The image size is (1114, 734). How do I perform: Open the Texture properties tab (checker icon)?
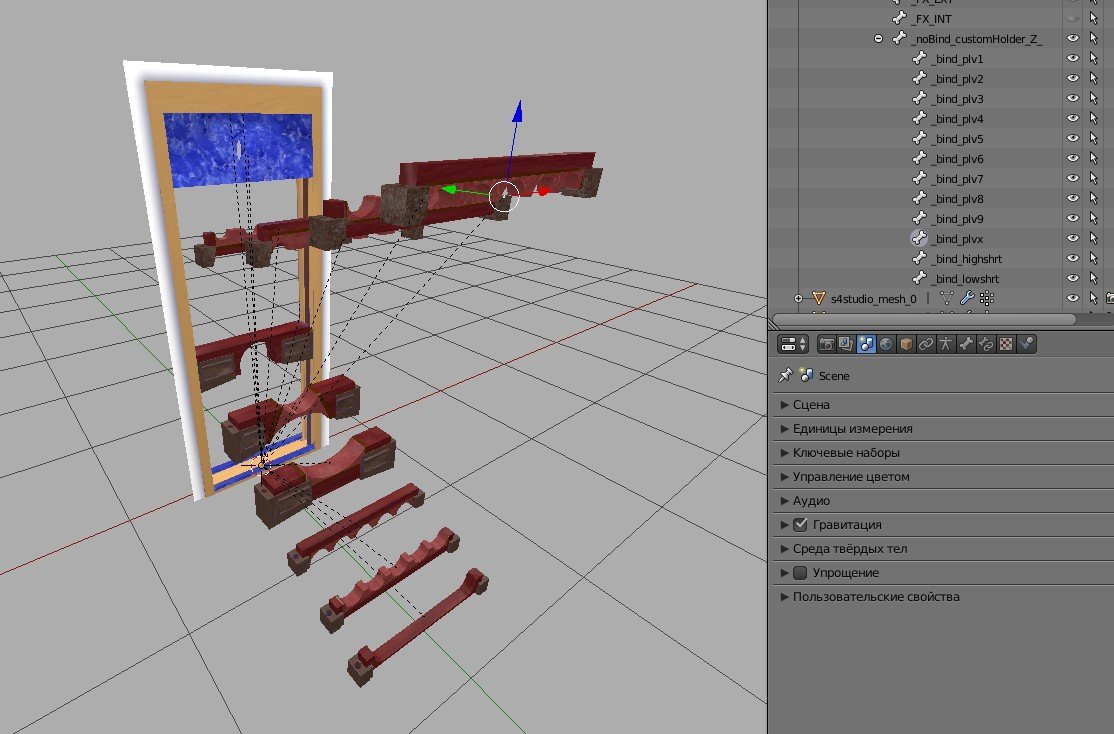1006,344
